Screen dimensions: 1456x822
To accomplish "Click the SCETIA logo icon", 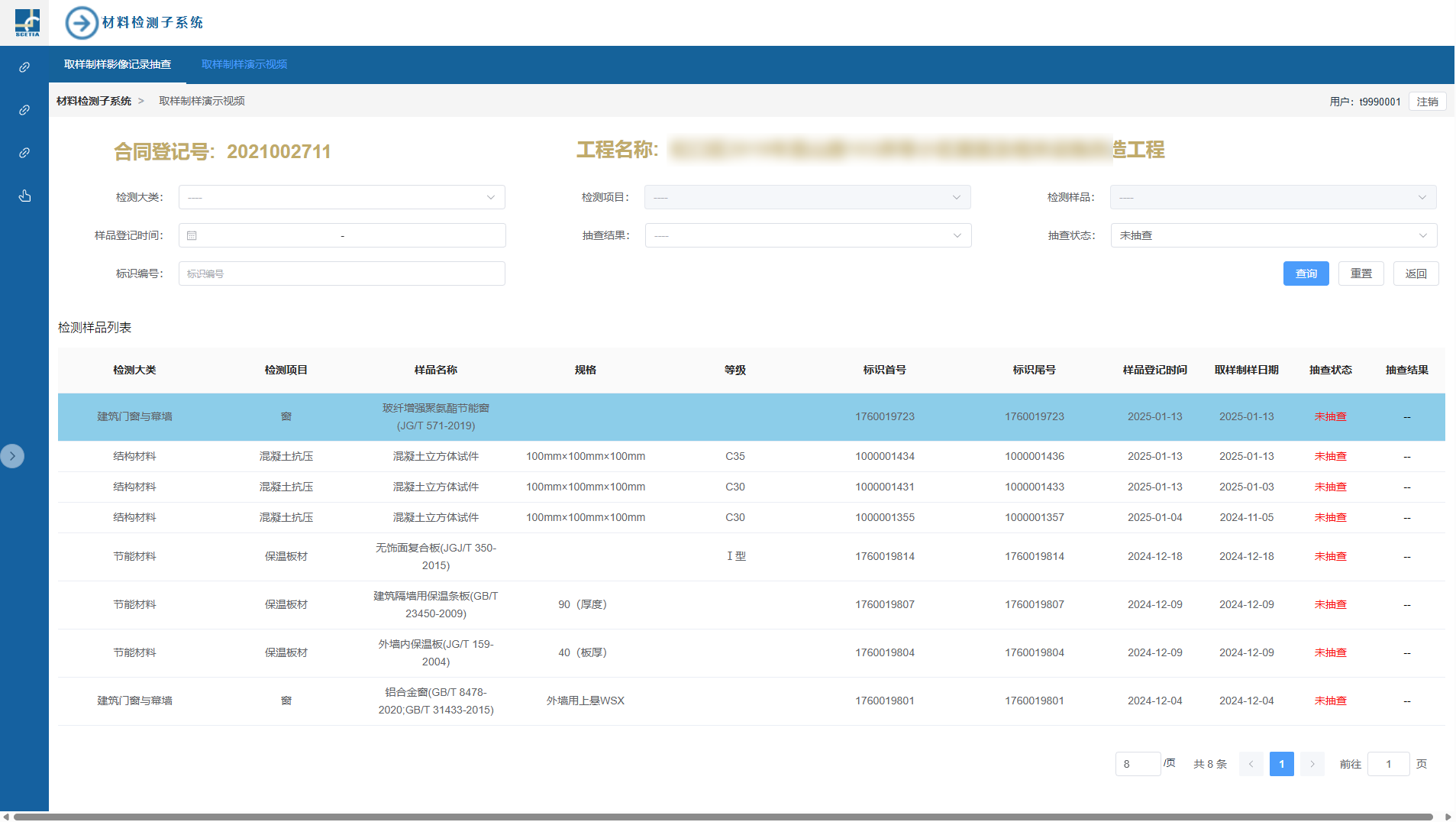I will click(27, 22).
